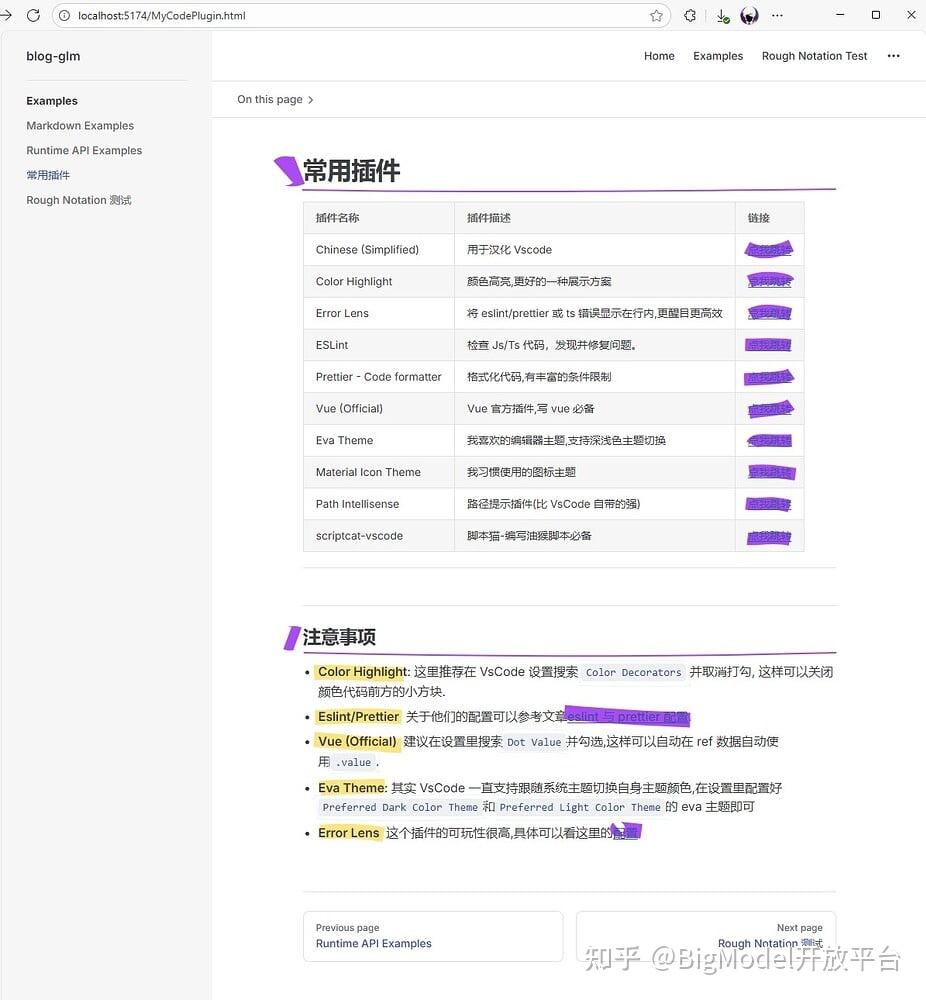Screen dimensions: 926x1000
Task: Open the Path Intellisense link
Action: point(768,504)
